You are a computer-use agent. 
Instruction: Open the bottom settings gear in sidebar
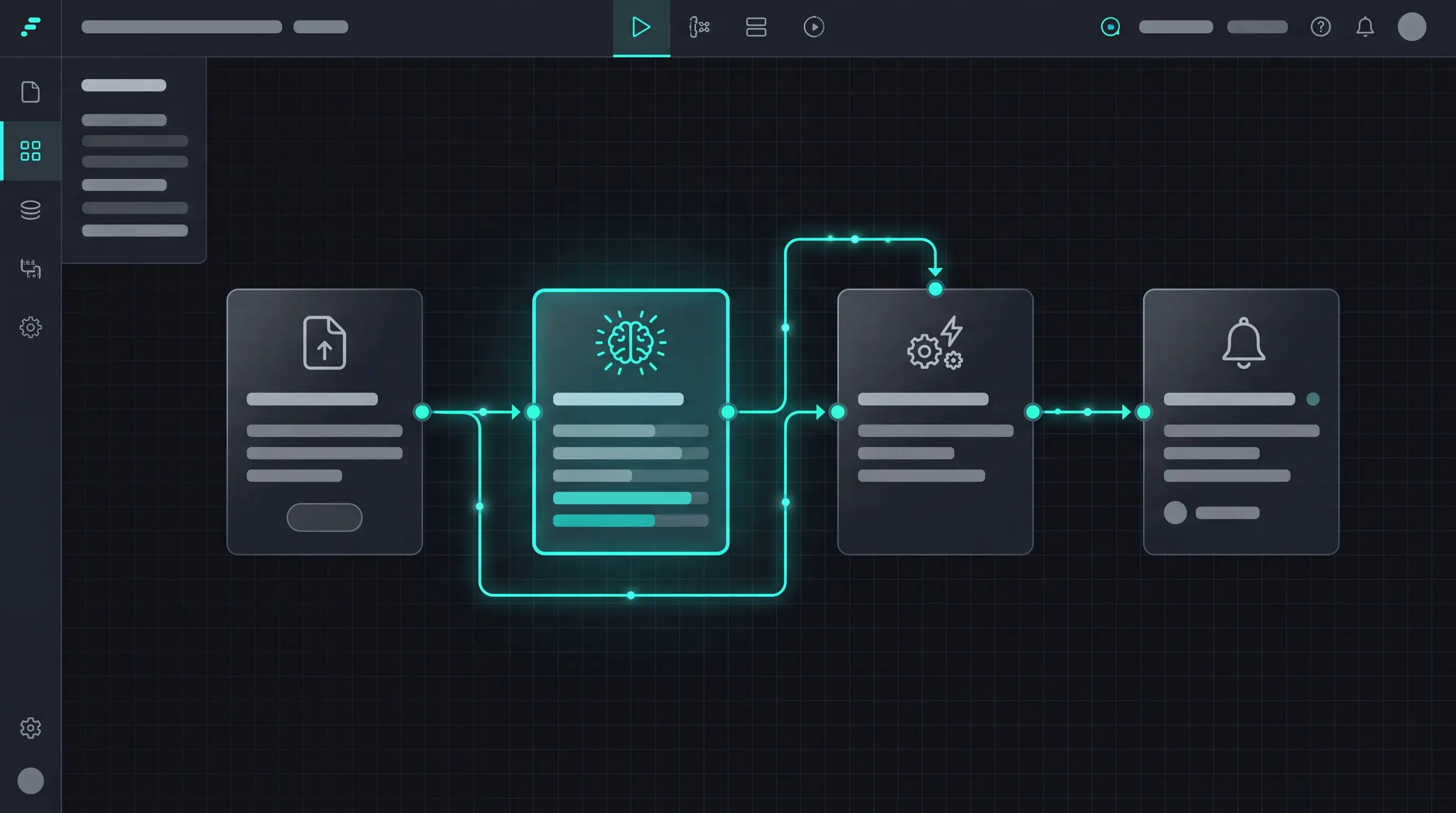pyautogui.click(x=31, y=728)
